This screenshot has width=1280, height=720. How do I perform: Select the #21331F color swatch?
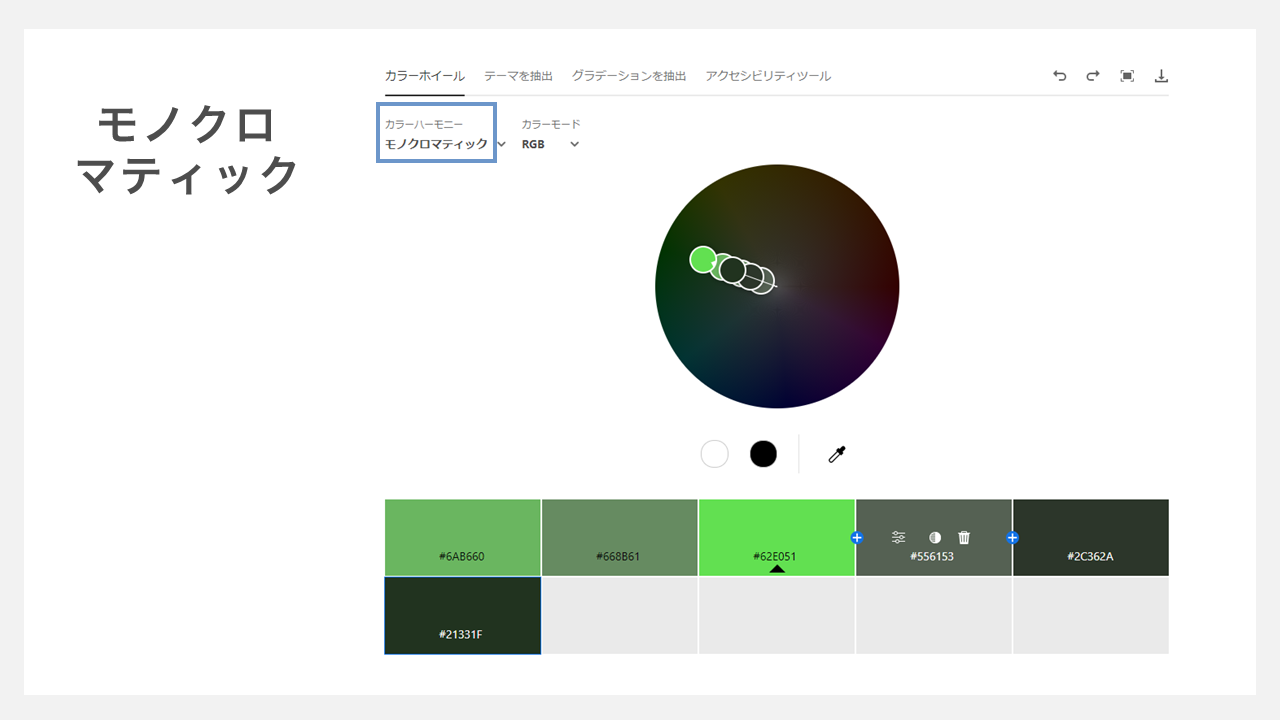pyautogui.click(x=462, y=615)
